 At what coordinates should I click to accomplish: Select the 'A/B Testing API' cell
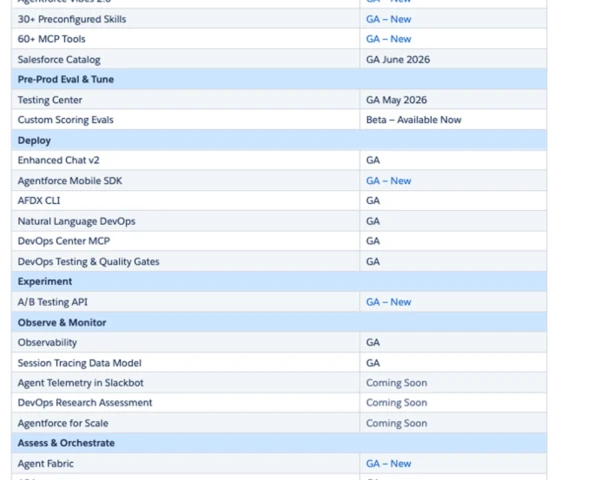[186, 302]
